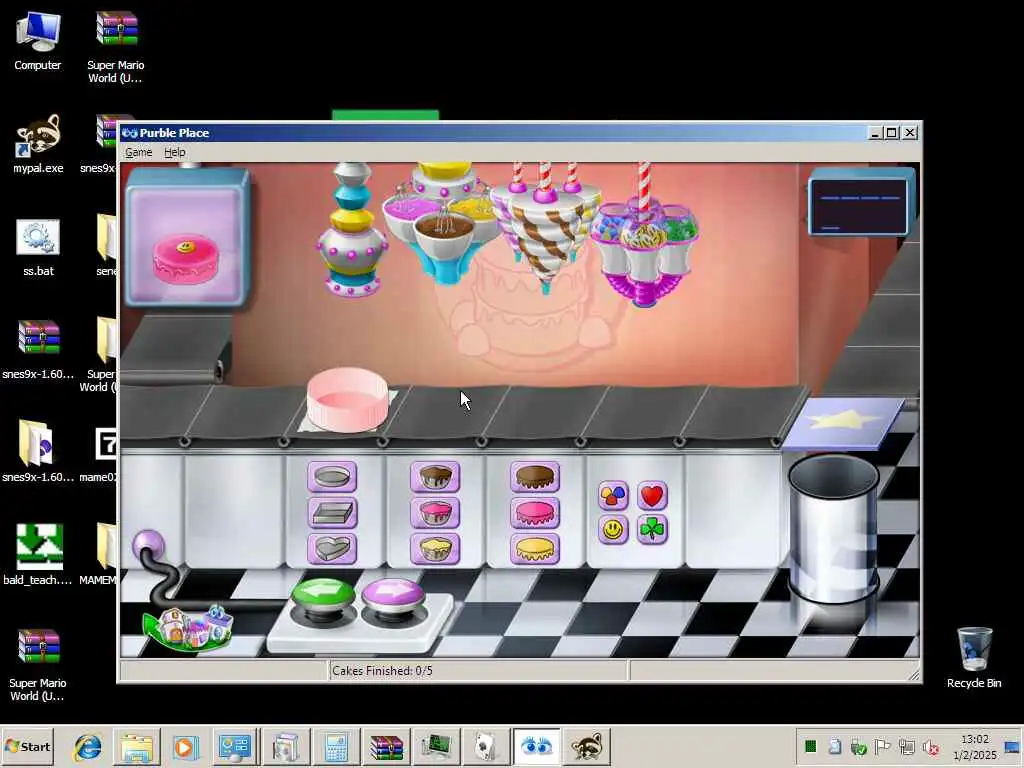Select ss.bat desktop file
This screenshot has width=1024, height=768.
(x=38, y=247)
